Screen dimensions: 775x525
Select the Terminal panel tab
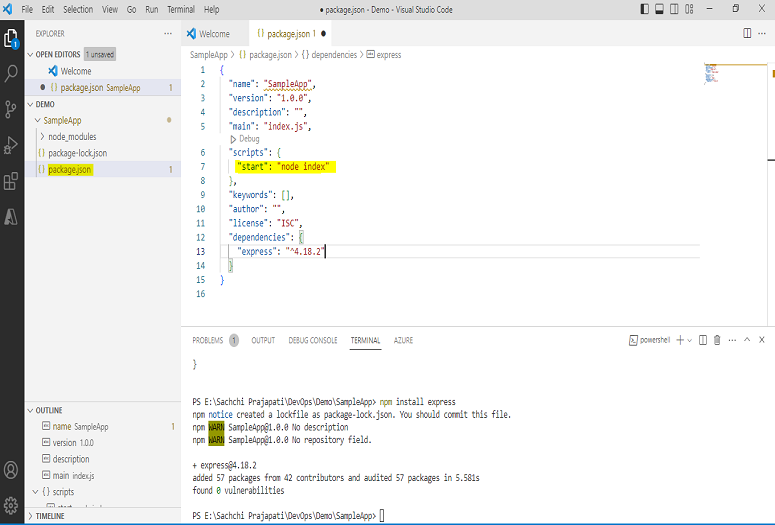(x=365, y=340)
